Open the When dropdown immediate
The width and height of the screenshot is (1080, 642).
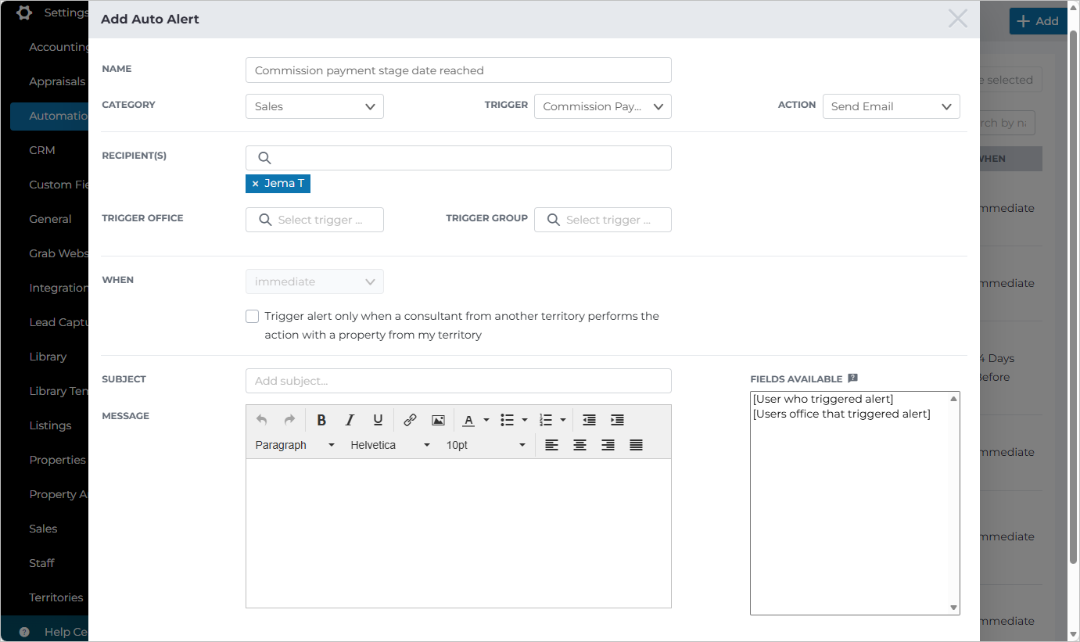(x=314, y=282)
